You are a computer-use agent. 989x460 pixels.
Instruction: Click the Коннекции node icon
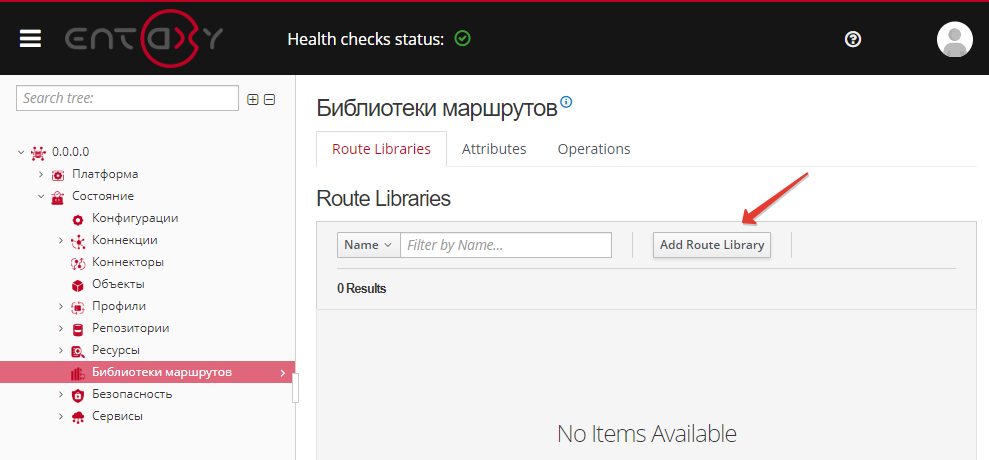tap(78, 241)
